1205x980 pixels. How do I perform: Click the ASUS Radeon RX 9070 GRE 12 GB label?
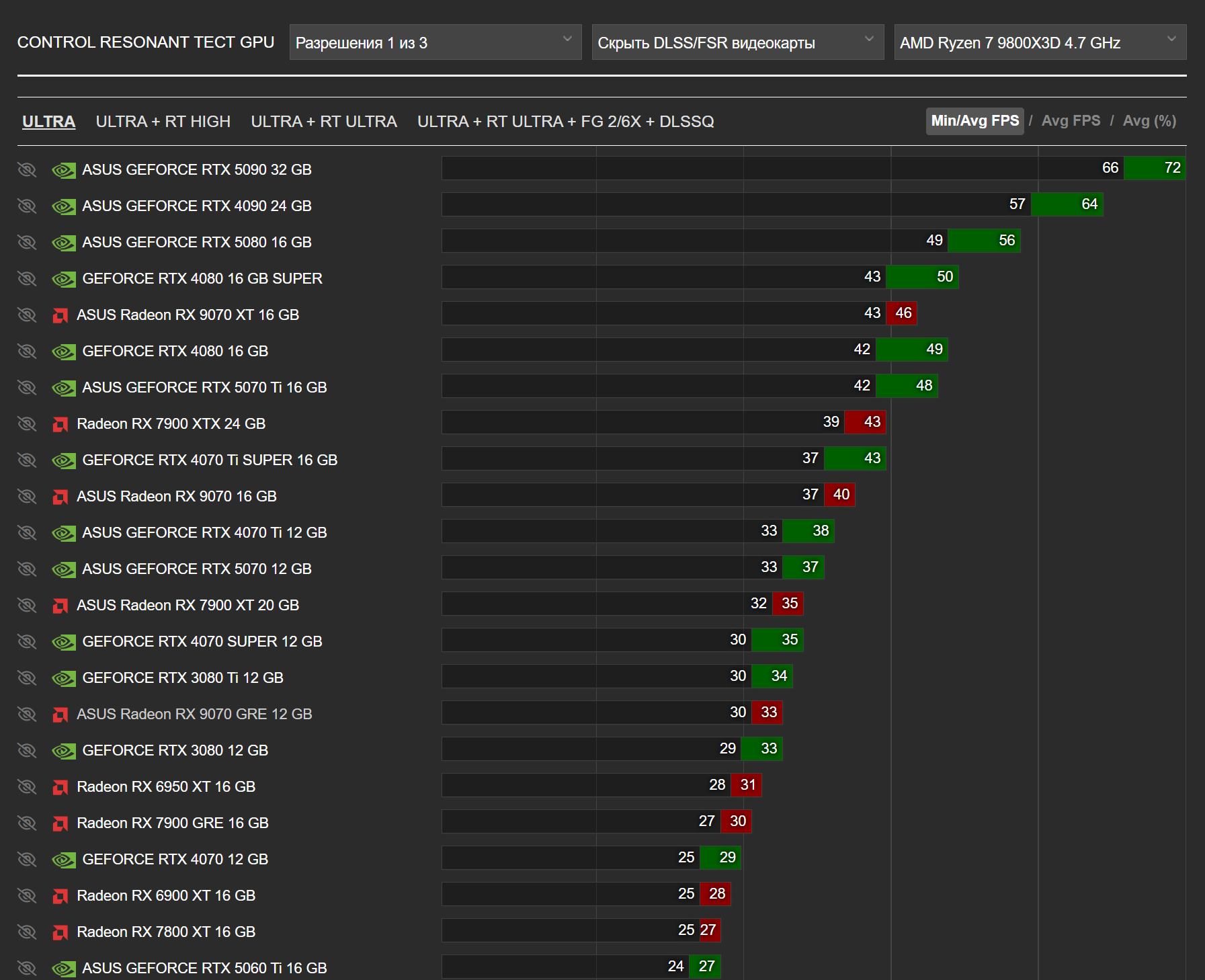coord(194,714)
